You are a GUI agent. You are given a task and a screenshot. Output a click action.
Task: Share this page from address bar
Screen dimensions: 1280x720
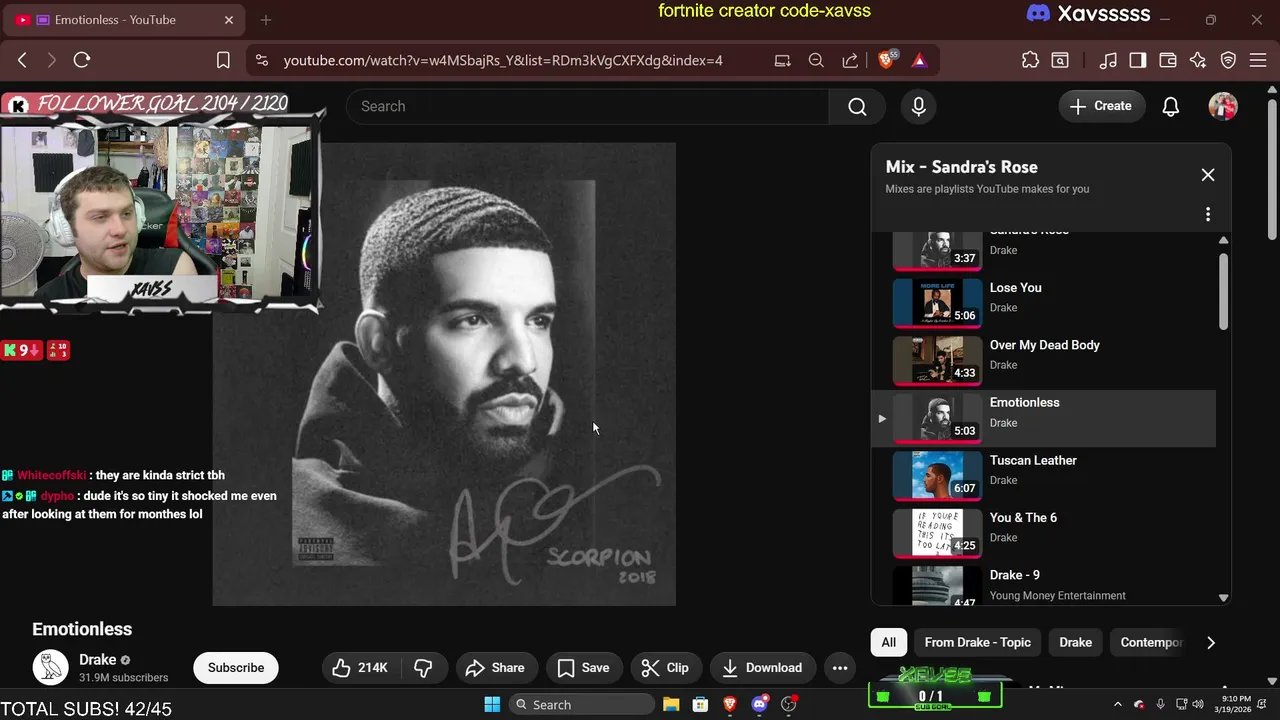850,60
